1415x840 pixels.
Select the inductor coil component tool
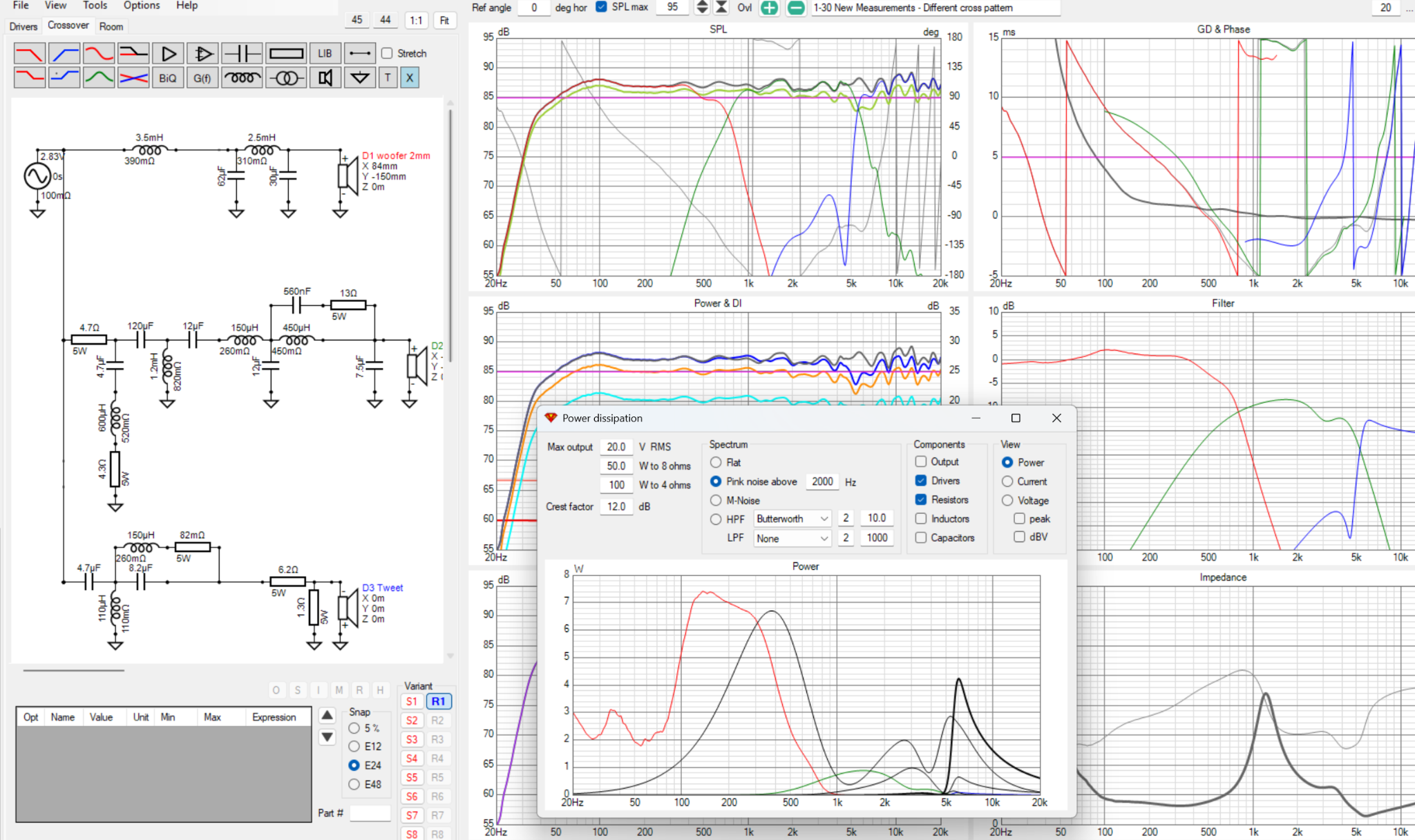click(x=242, y=77)
